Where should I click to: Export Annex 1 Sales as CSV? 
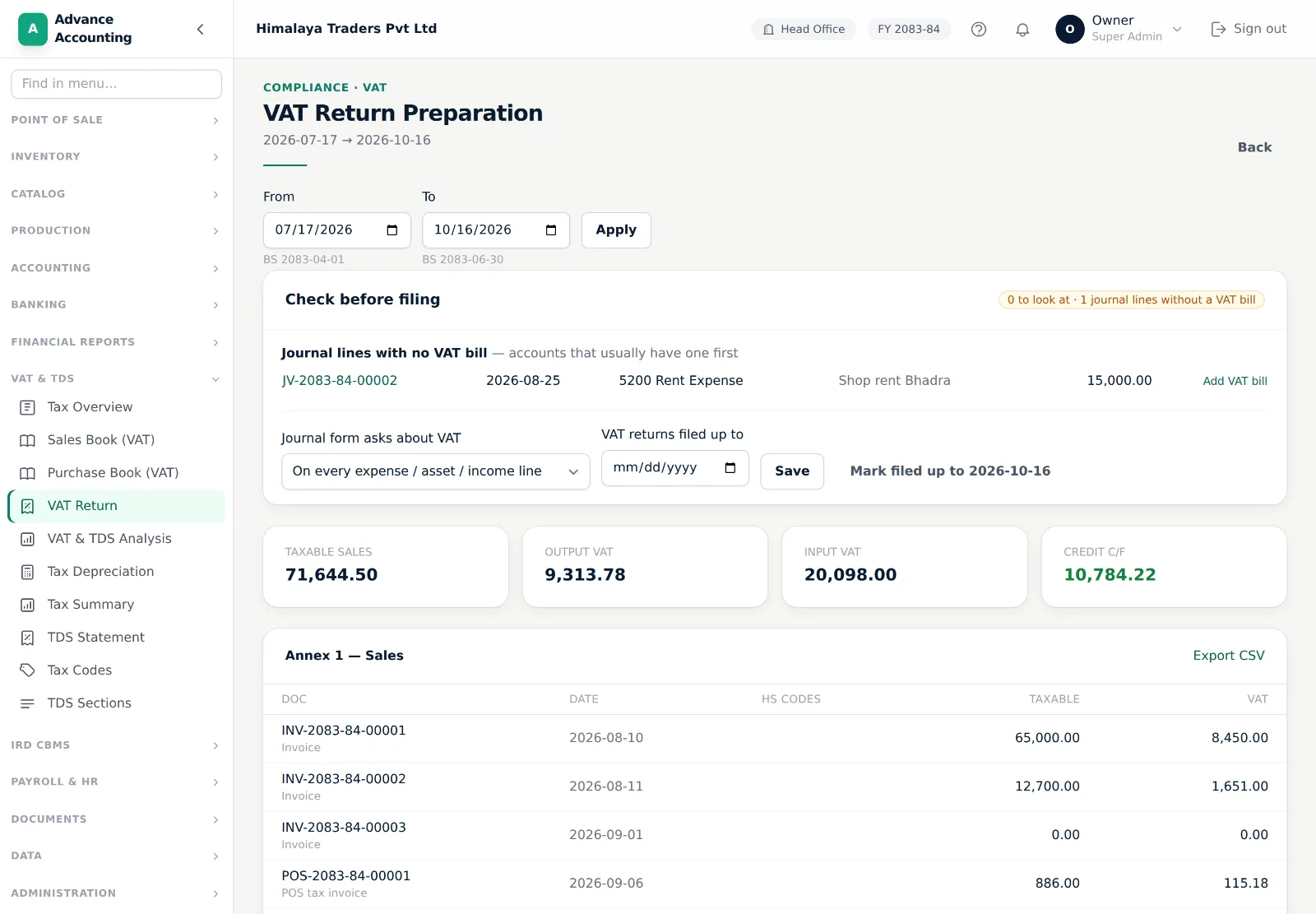tap(1229, 656)
